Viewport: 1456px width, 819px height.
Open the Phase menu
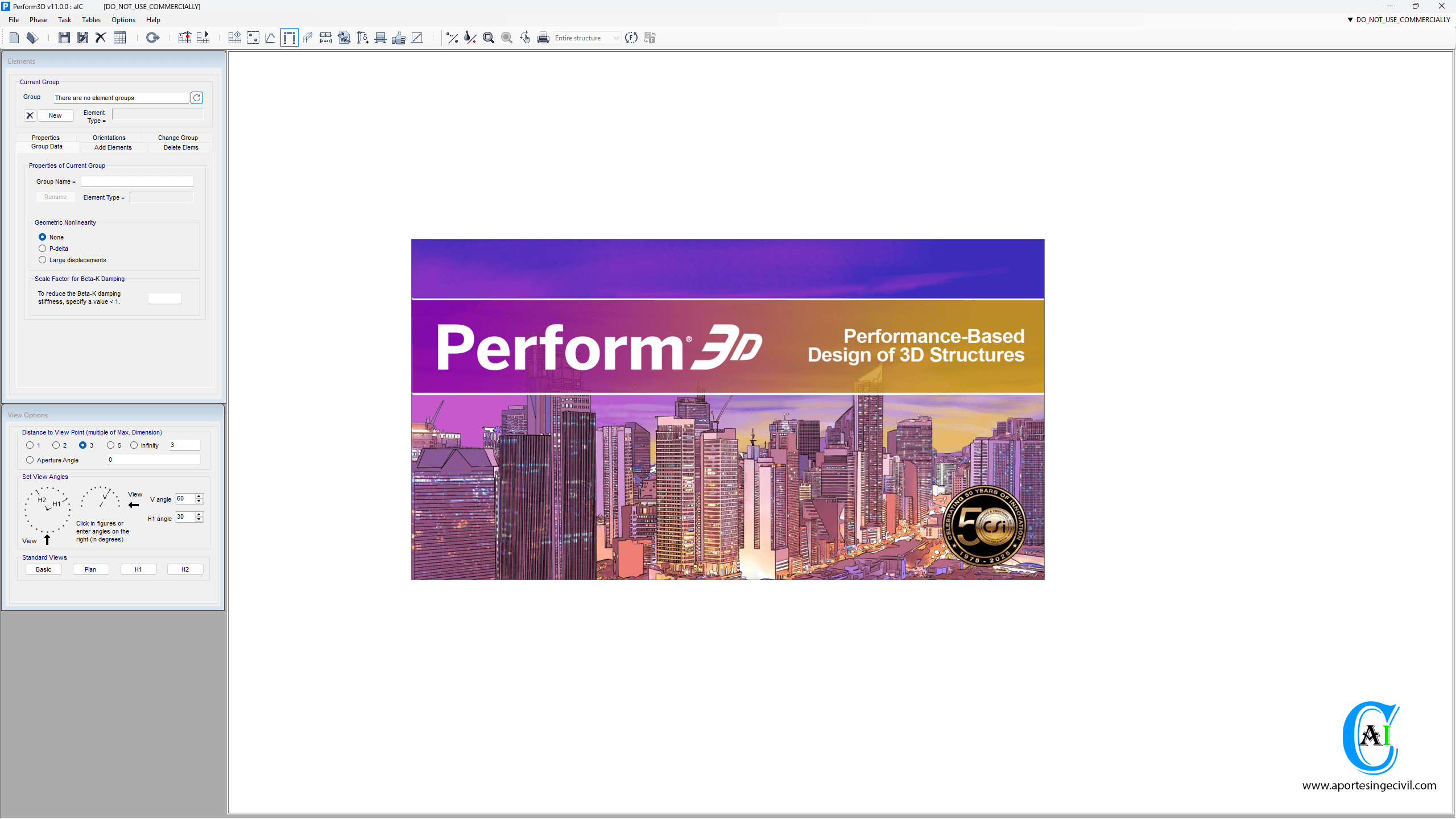click(38, 20)
